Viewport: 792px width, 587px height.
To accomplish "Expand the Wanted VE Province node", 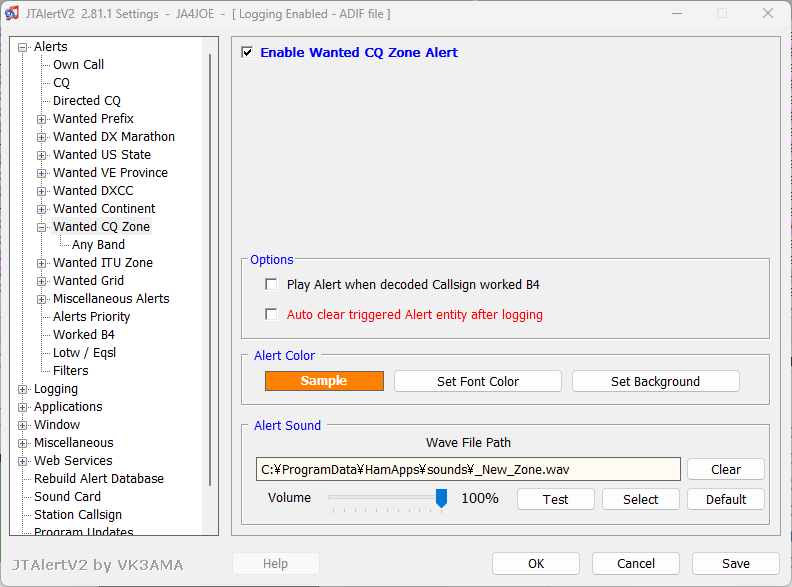I will tap(41, 173).
